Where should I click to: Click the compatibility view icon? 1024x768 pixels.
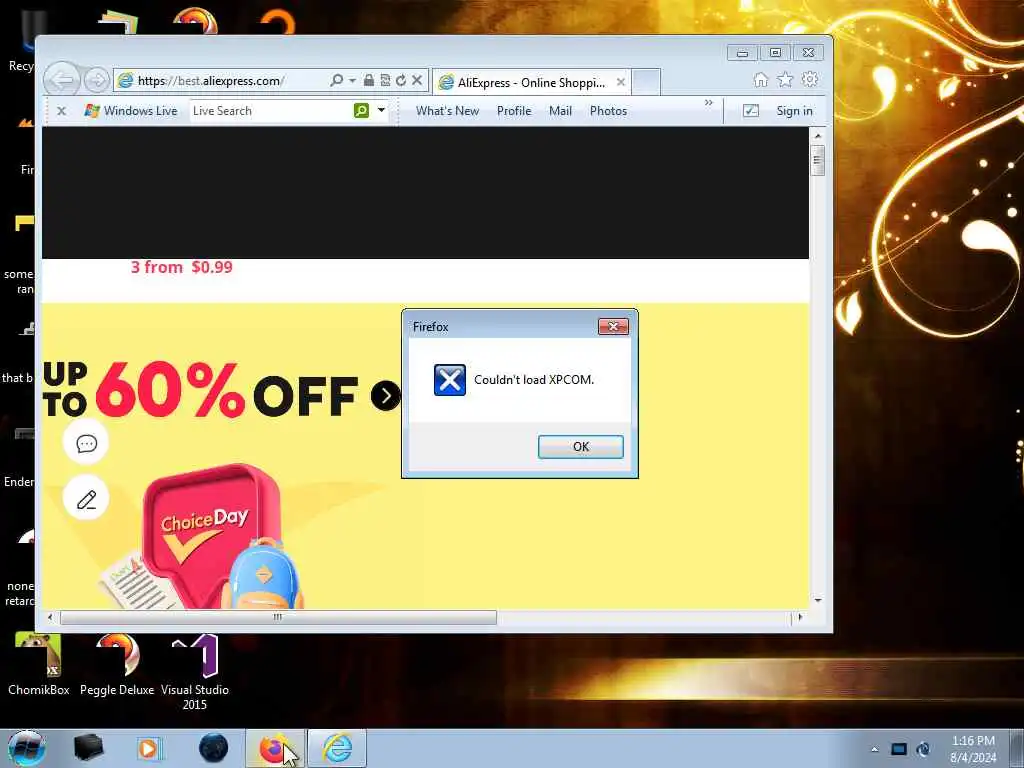tap(385, 80)
